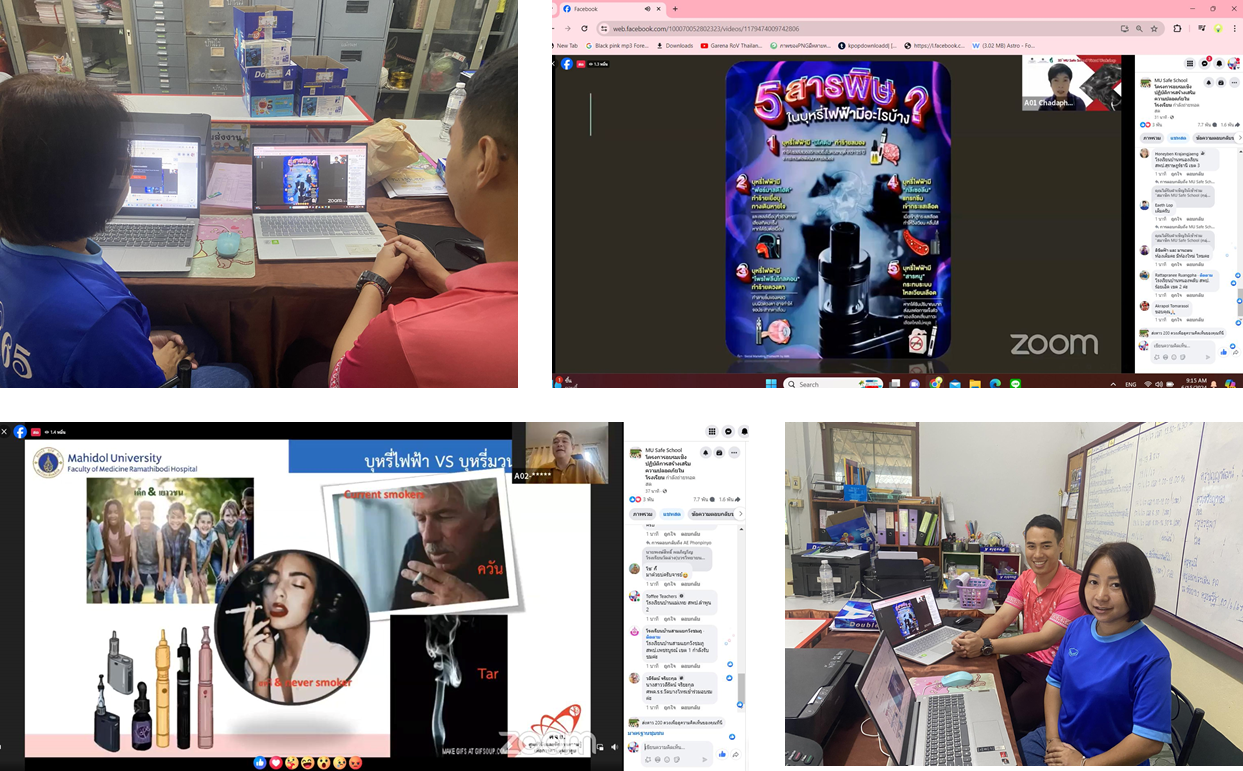1243x771 pixels.
Task: Open a new Chrome tab
Action: (x=675, y=9)
